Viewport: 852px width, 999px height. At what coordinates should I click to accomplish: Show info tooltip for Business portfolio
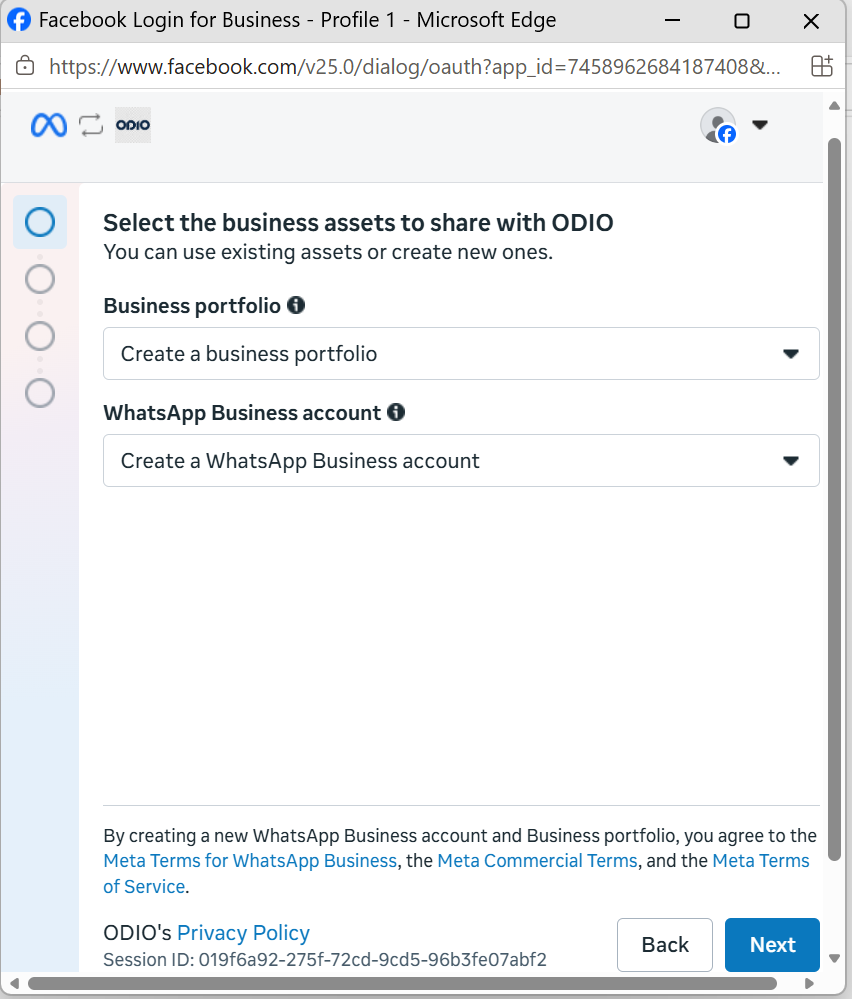[296, 305]
